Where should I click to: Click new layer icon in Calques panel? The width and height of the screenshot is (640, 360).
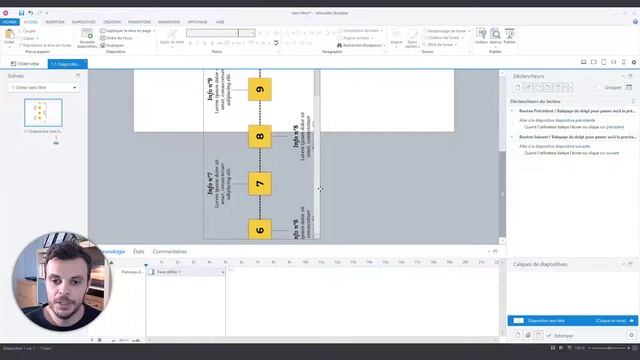click(518, 335)
